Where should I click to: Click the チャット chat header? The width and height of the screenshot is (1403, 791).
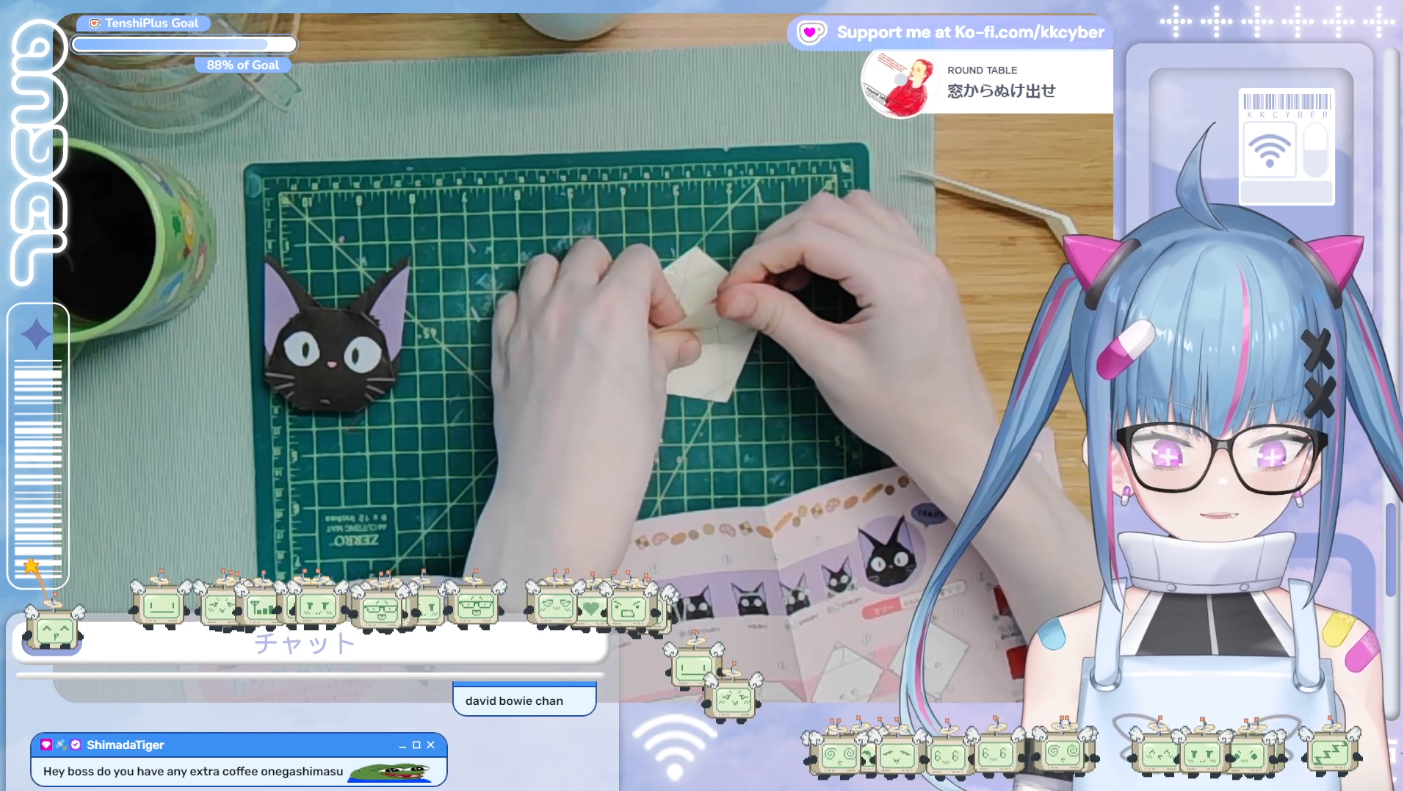click(305, 642)
